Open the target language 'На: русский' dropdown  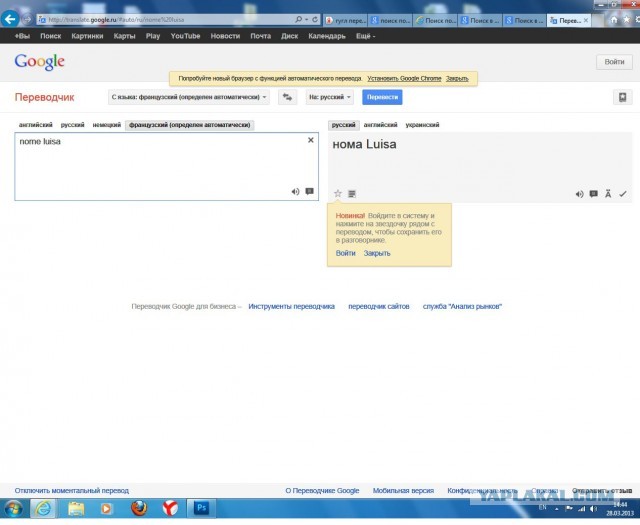pos(330,97)
